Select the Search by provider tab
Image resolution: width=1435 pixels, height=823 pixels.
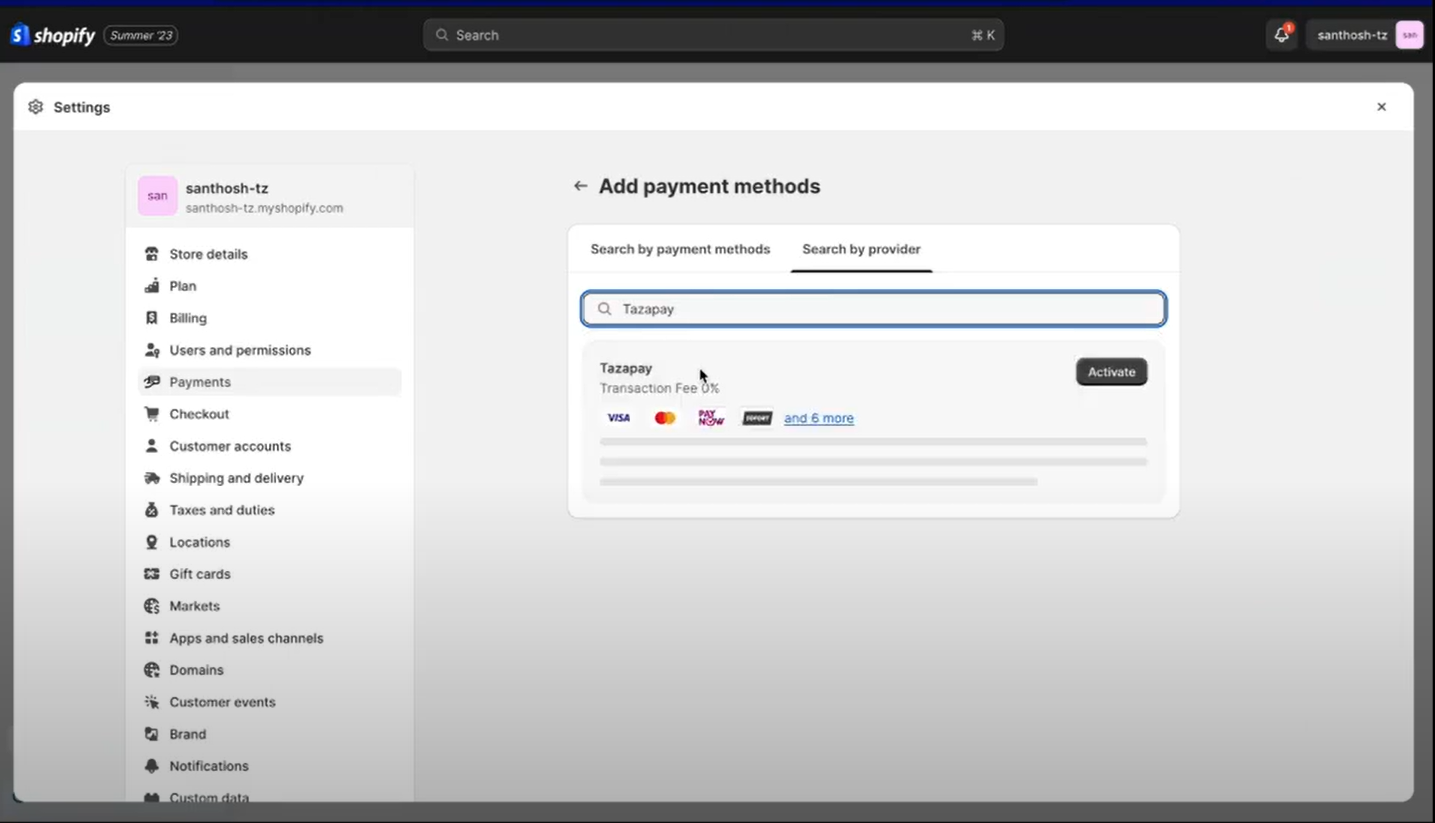point(861,249)
